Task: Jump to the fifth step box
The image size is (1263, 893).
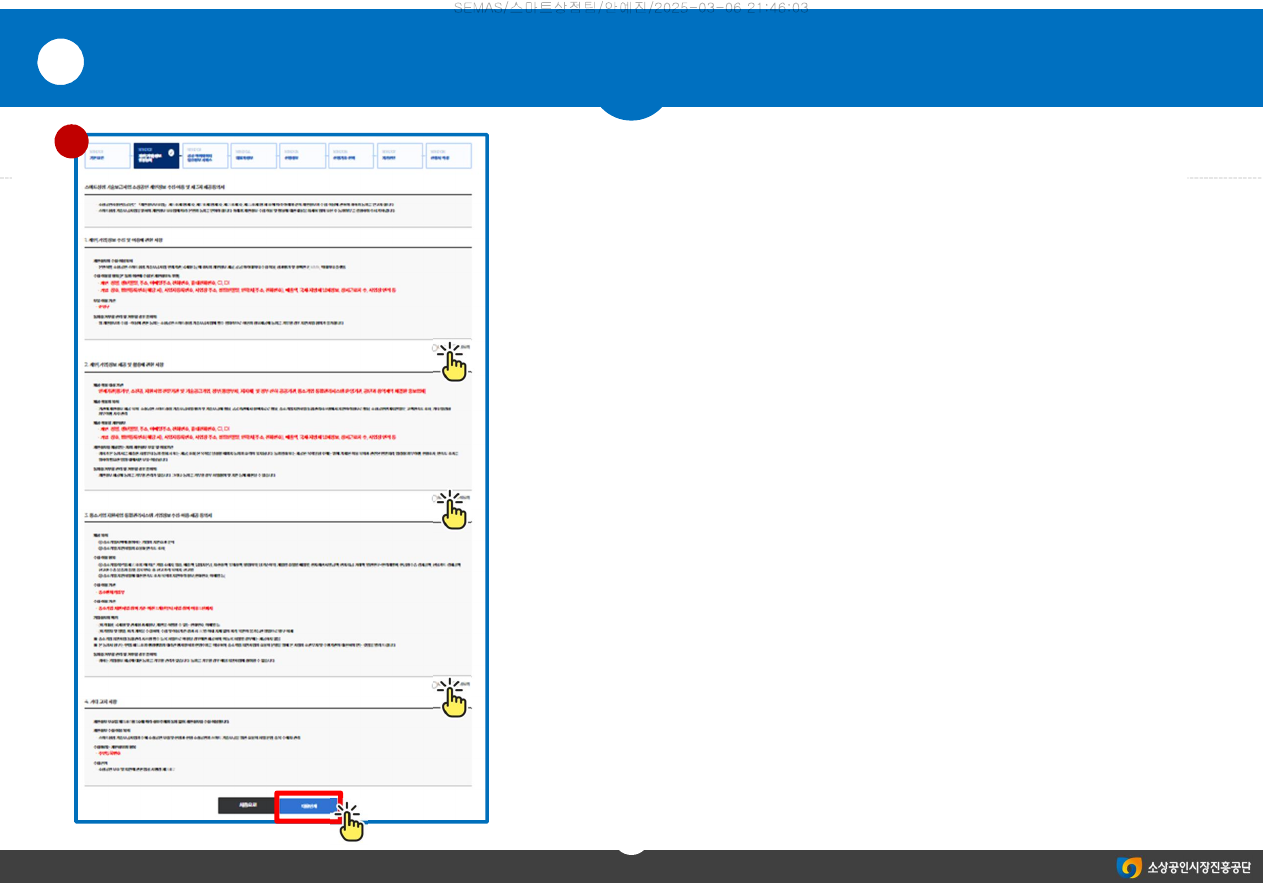Action: point(303,155)
